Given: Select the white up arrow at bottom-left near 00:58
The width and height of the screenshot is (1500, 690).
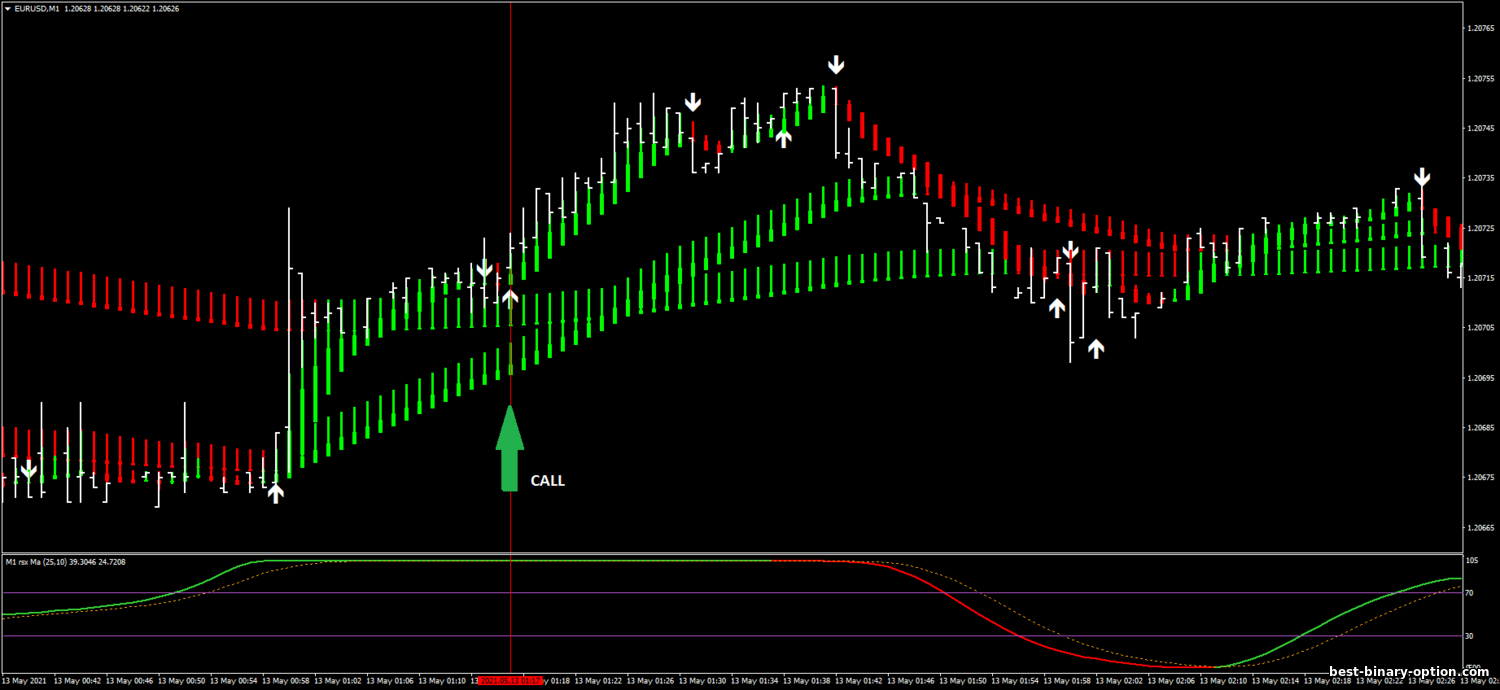Looking at the screenshot, I should pyautogui.click(x=275, y=491).
